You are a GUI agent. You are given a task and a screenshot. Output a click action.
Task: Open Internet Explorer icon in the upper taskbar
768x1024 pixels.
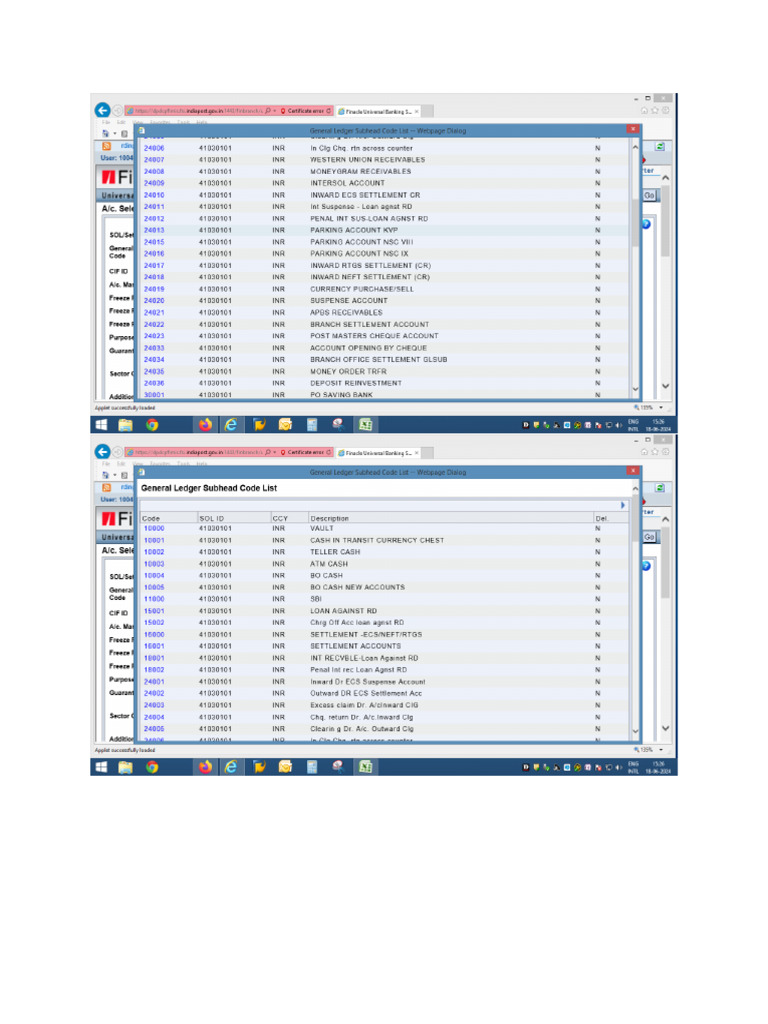tap(231, 425)
